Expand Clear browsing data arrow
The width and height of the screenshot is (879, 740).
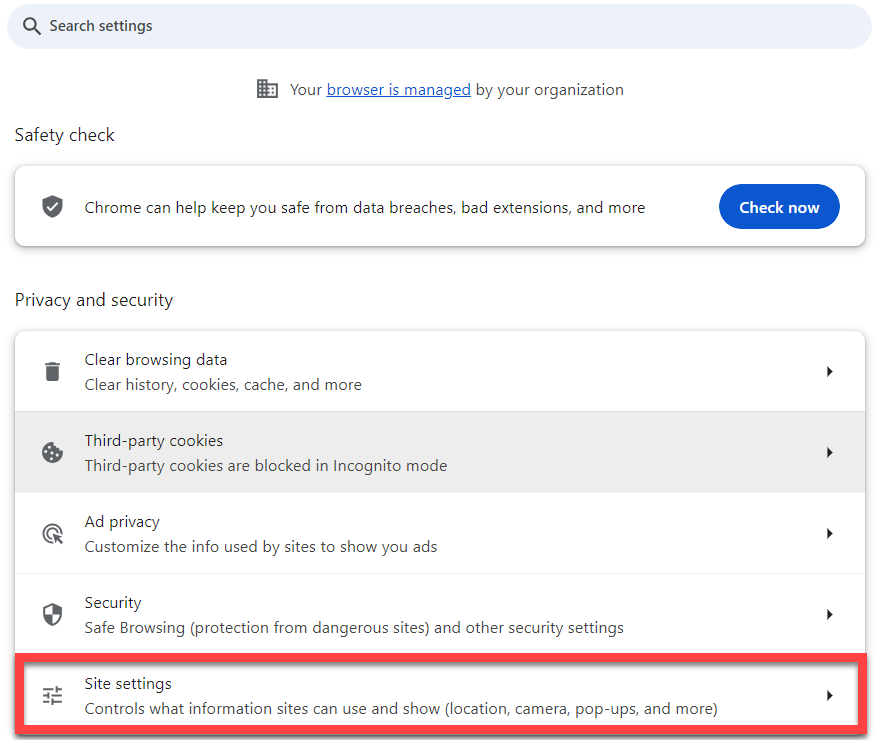coord(830,371)
